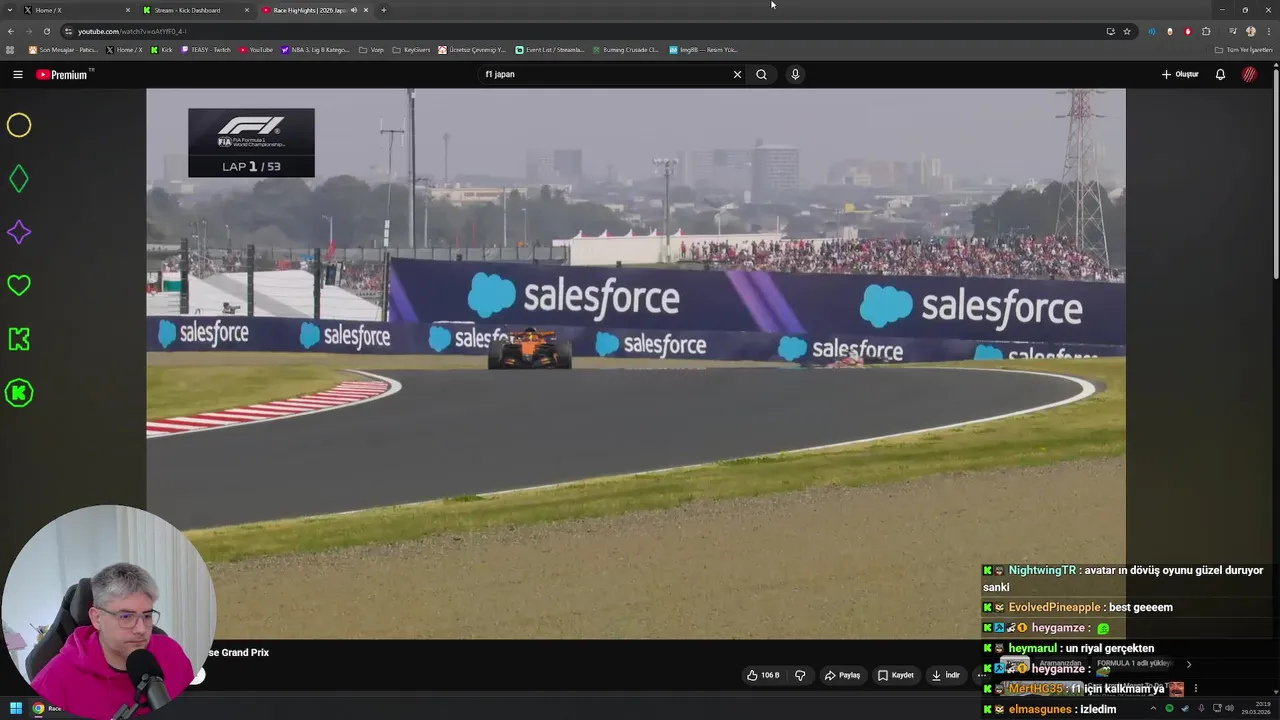Open Chrome 'Race' taskbar item
Screen dimensions: 1280x720
click(x=47, y=708)
